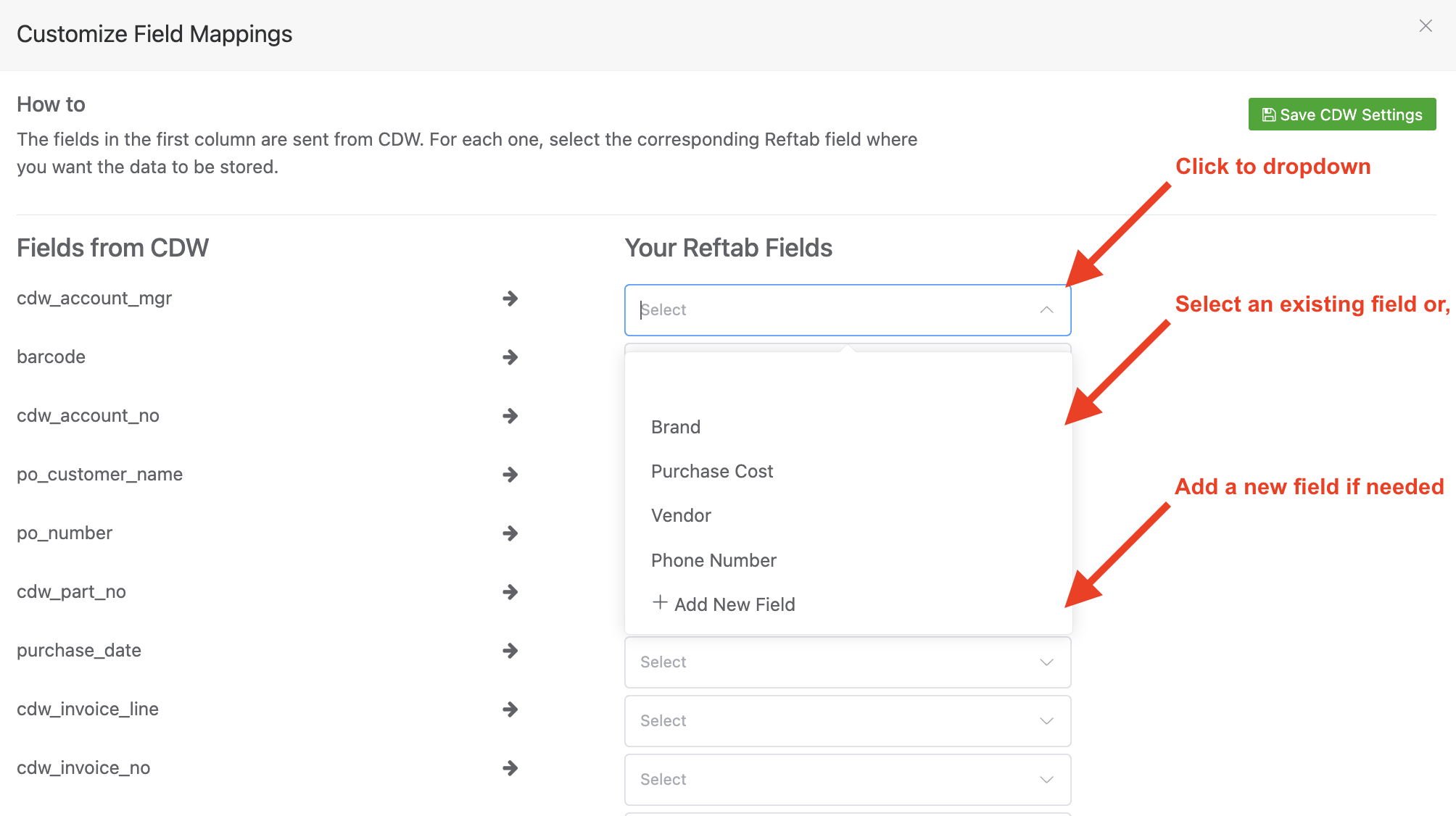The height and width of the screenshot is (816, 1456).
Task: Click the arrow icon beside cdw_account_mgr
Action: [510, 299]
